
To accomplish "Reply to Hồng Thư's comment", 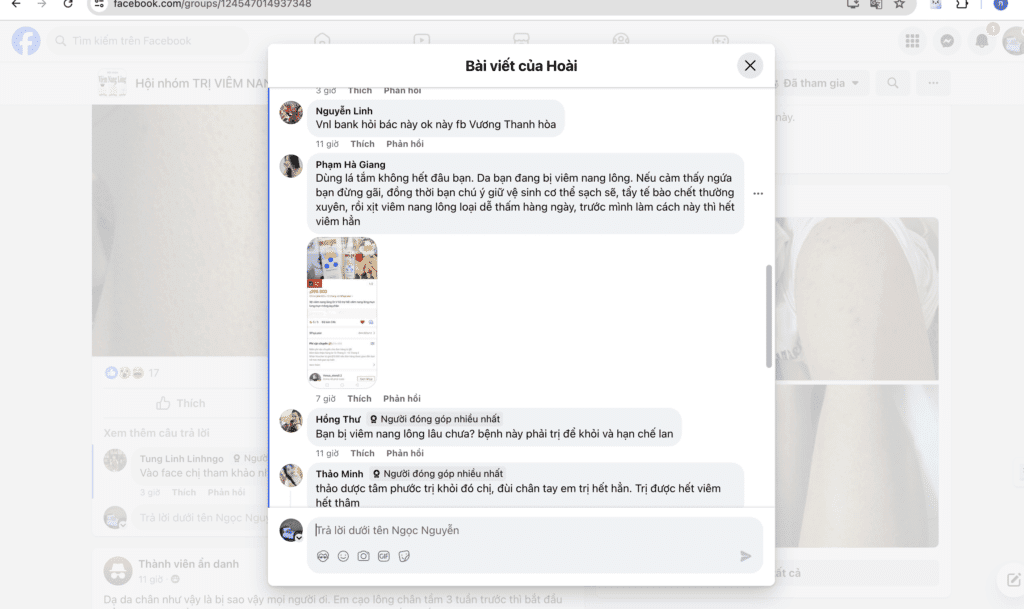I will (405, 453).
